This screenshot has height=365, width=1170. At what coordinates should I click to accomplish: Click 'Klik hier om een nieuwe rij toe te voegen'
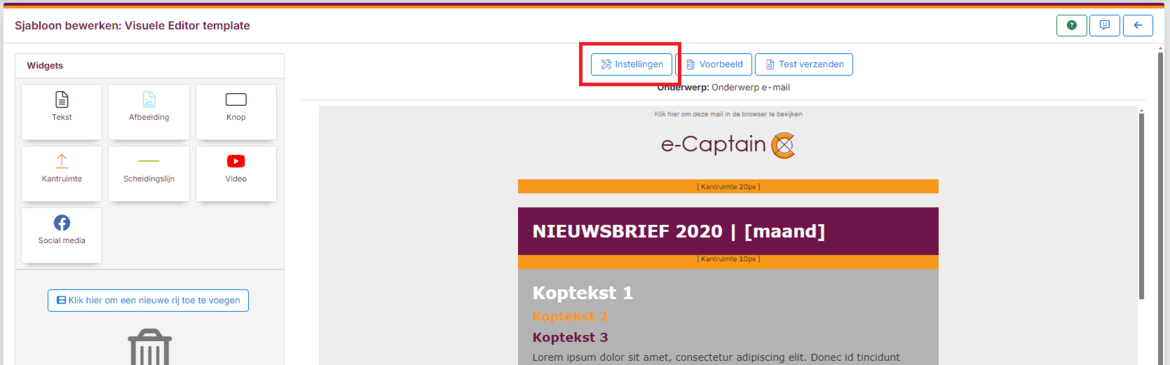coord(148,300)
